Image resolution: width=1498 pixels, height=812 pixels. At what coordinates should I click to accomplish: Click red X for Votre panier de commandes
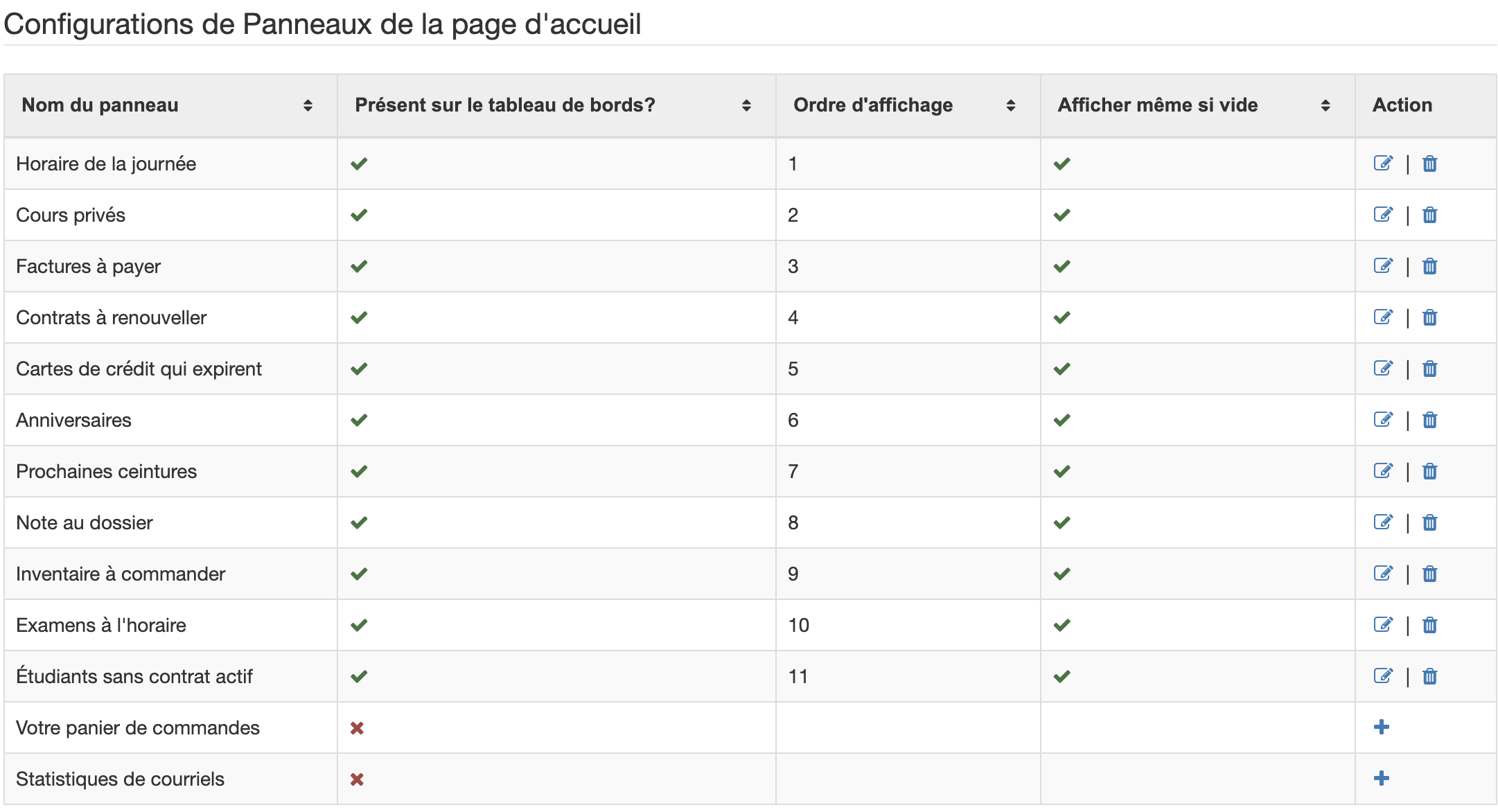click(357, 728)
